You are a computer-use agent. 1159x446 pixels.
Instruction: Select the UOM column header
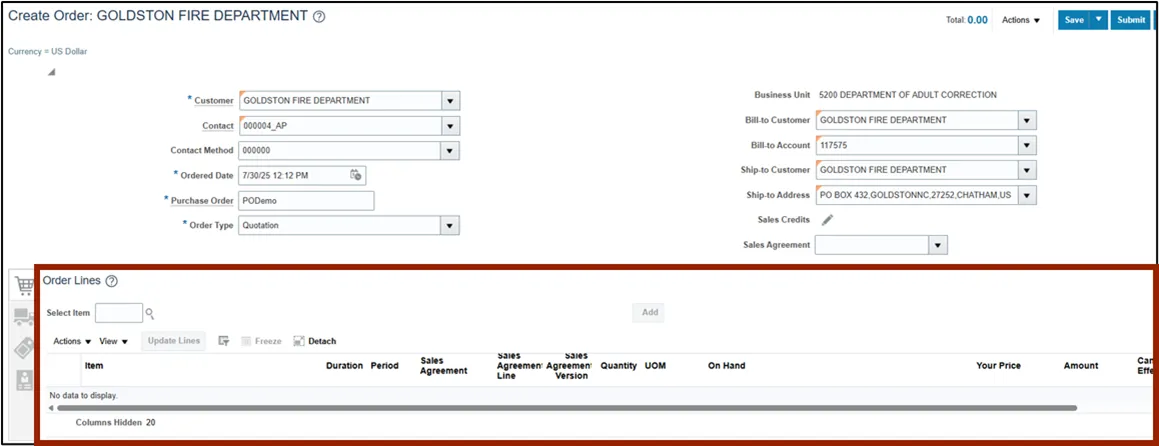tap(655, 365)
